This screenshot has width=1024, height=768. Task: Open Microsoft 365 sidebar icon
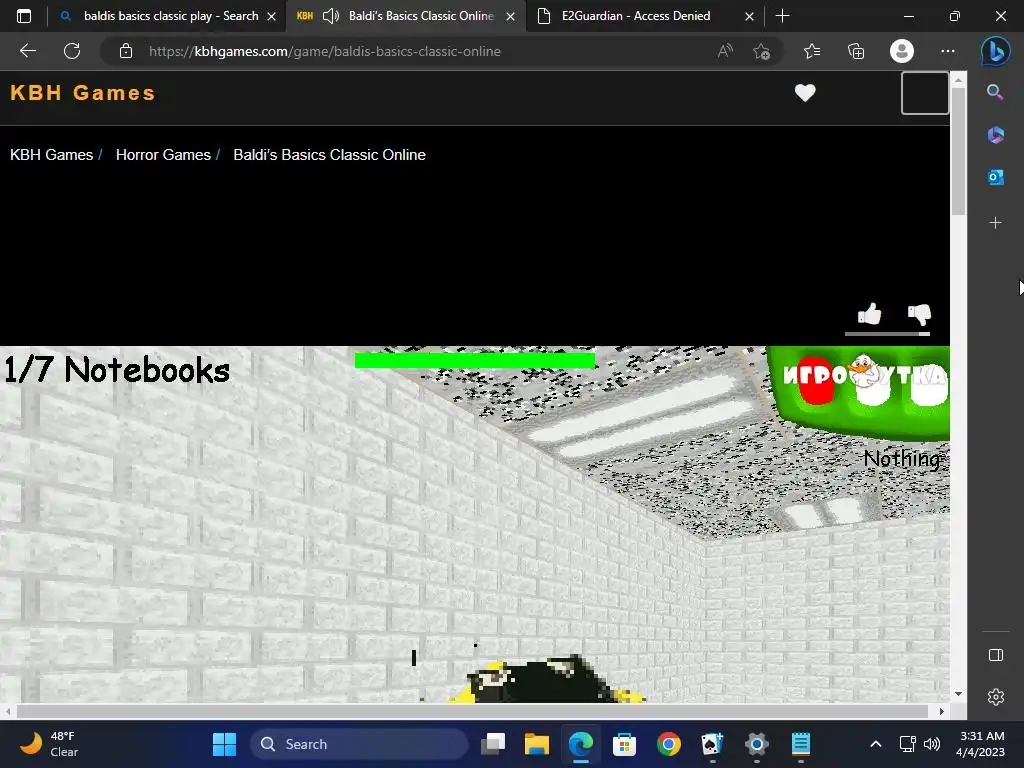995,135
